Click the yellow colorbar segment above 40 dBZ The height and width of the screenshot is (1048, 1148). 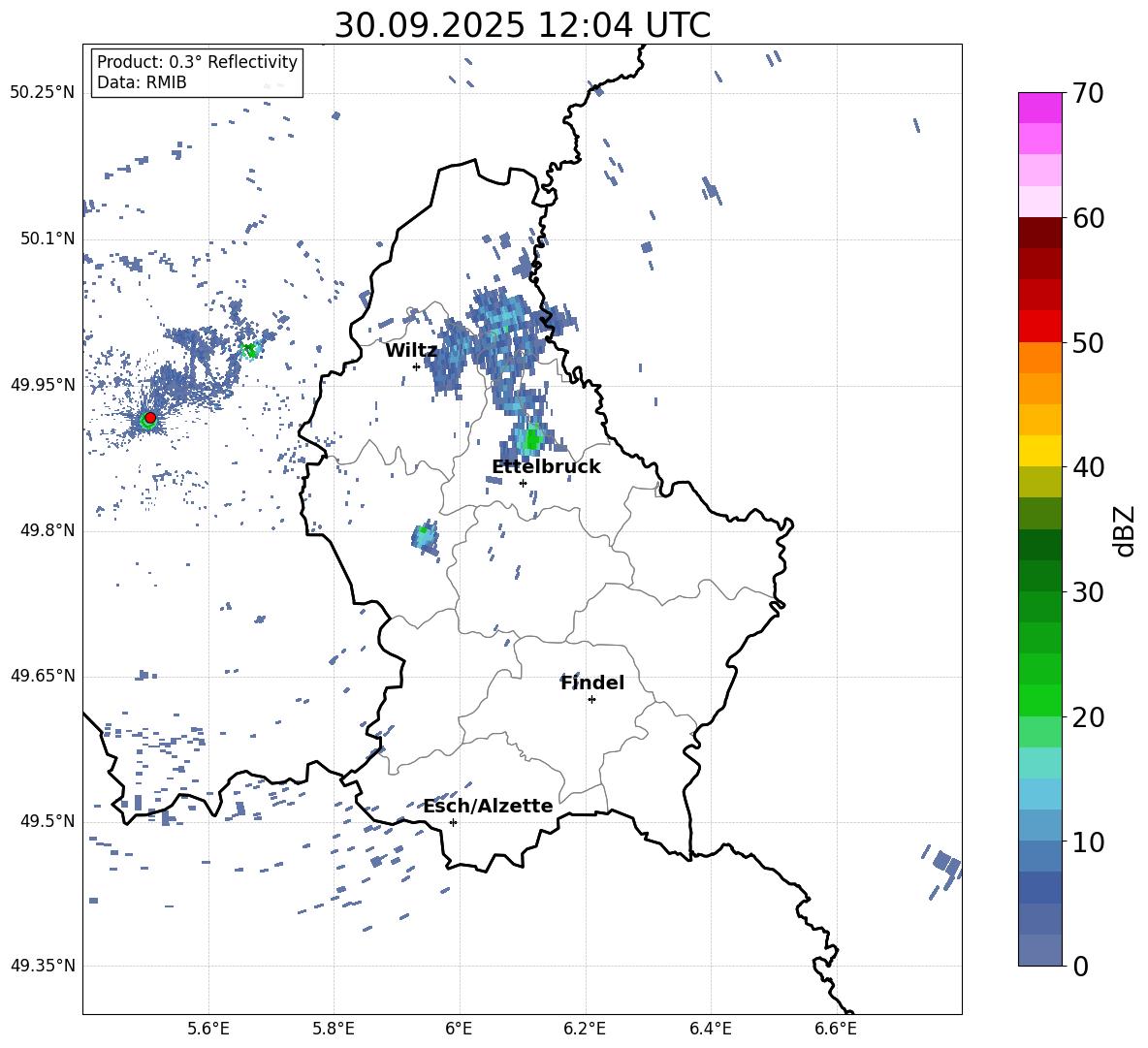1039,451
